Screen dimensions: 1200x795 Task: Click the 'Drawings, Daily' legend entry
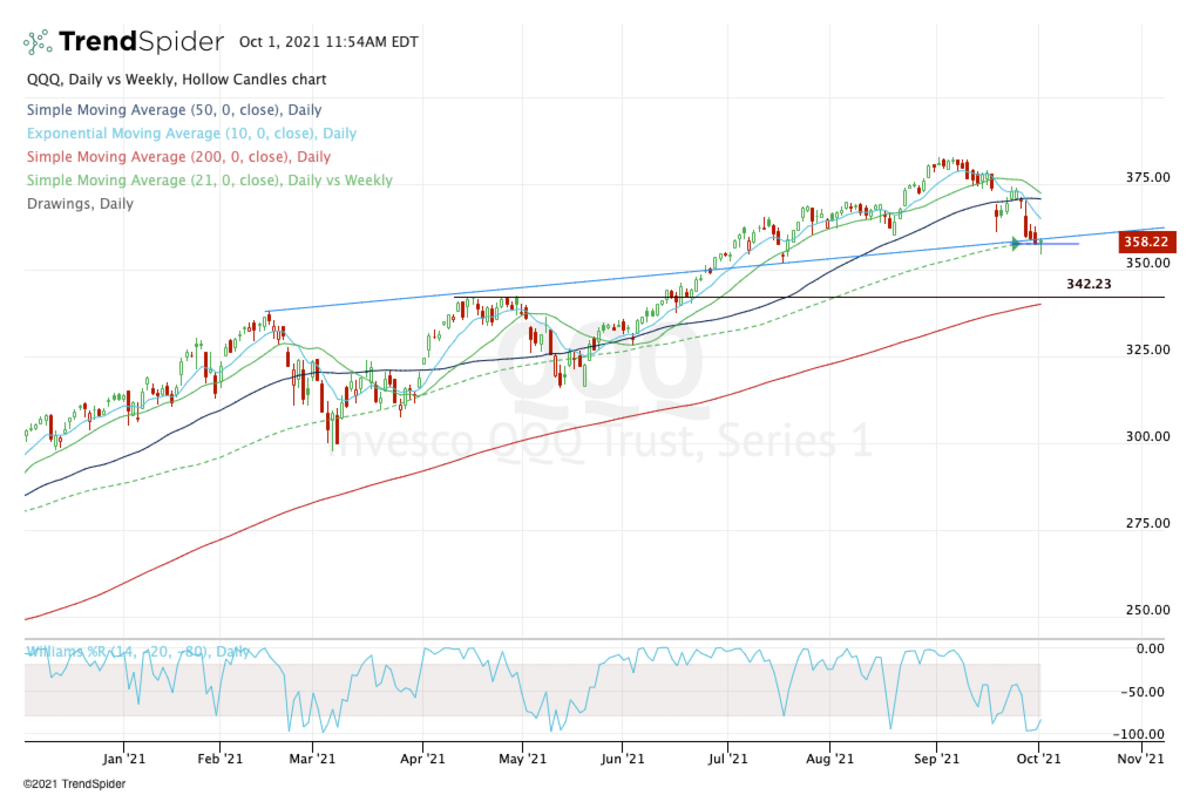pyautogui.click(x=80, y=203)
